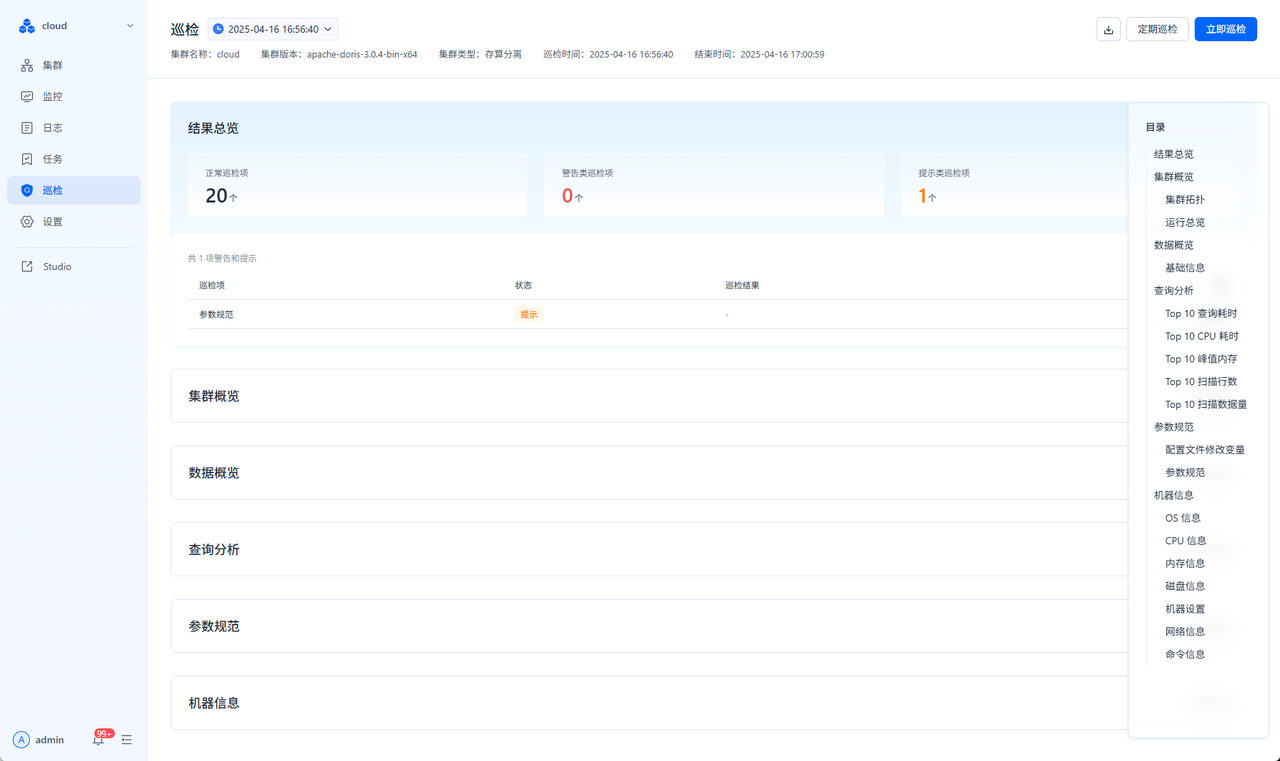Open Studio from the sidebar

(x=56, y=267)
